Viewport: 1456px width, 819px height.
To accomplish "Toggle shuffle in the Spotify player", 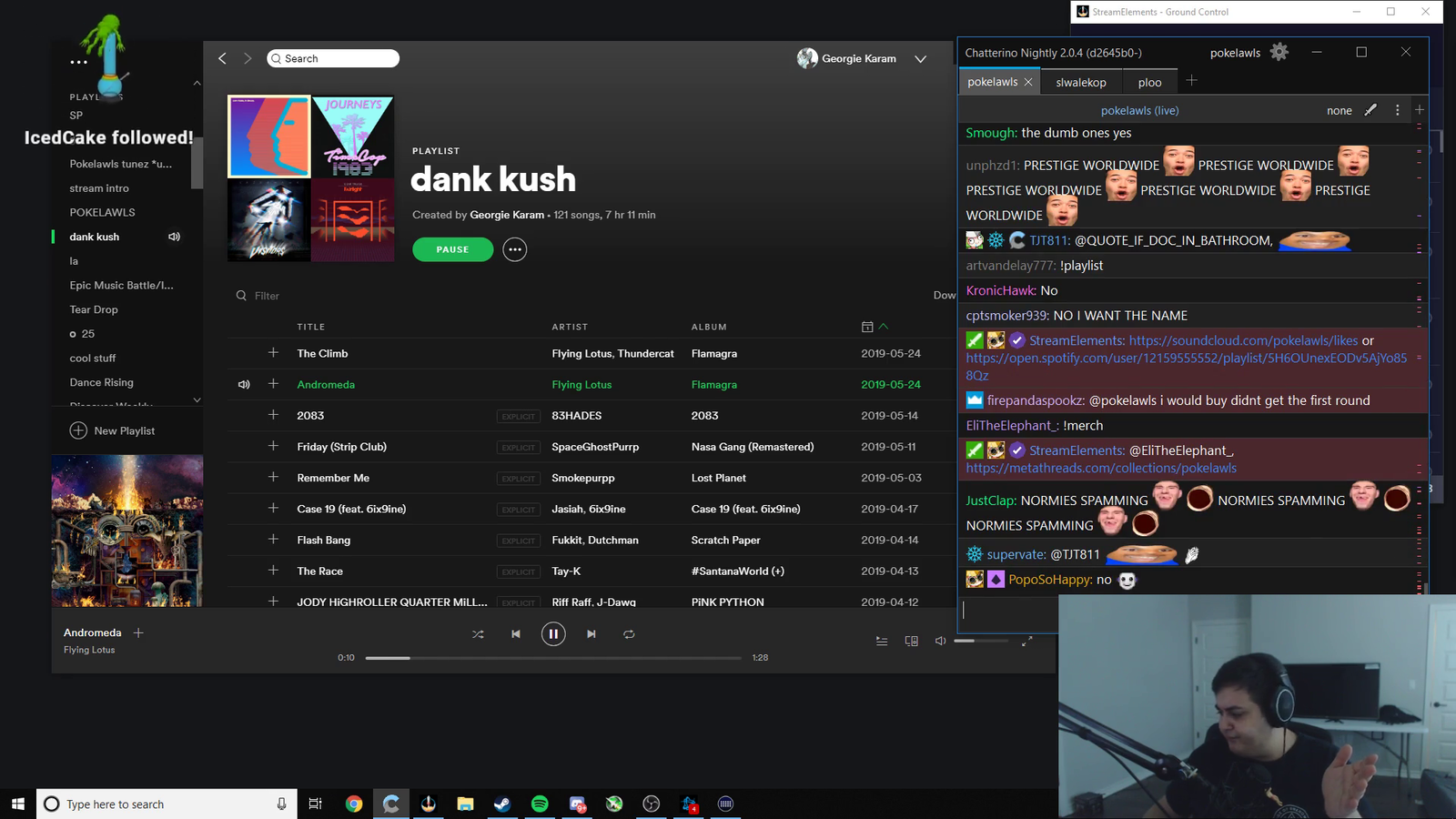I will click(478, 634).
